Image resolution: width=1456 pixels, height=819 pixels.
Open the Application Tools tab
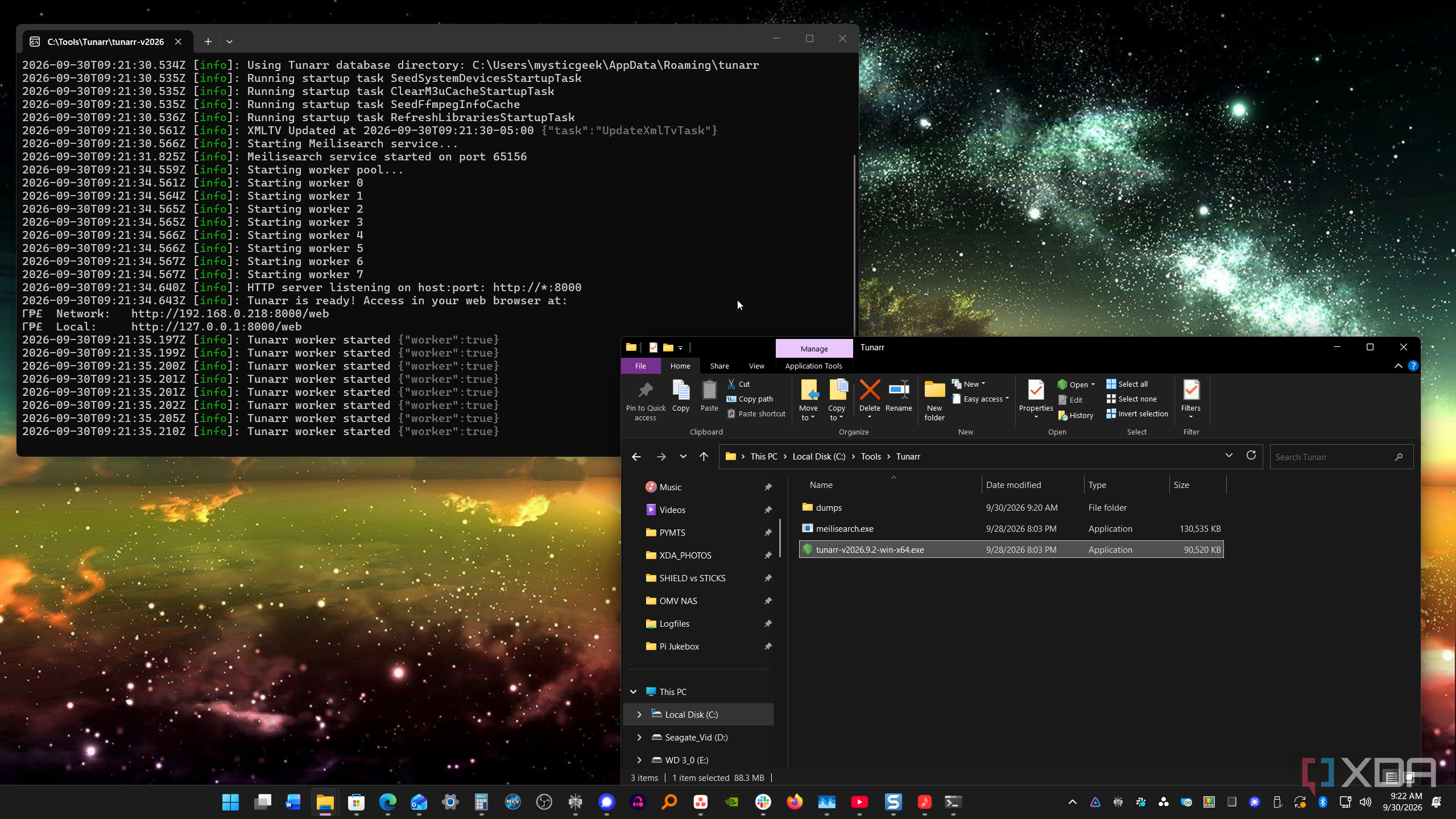(x=813, y=366)
